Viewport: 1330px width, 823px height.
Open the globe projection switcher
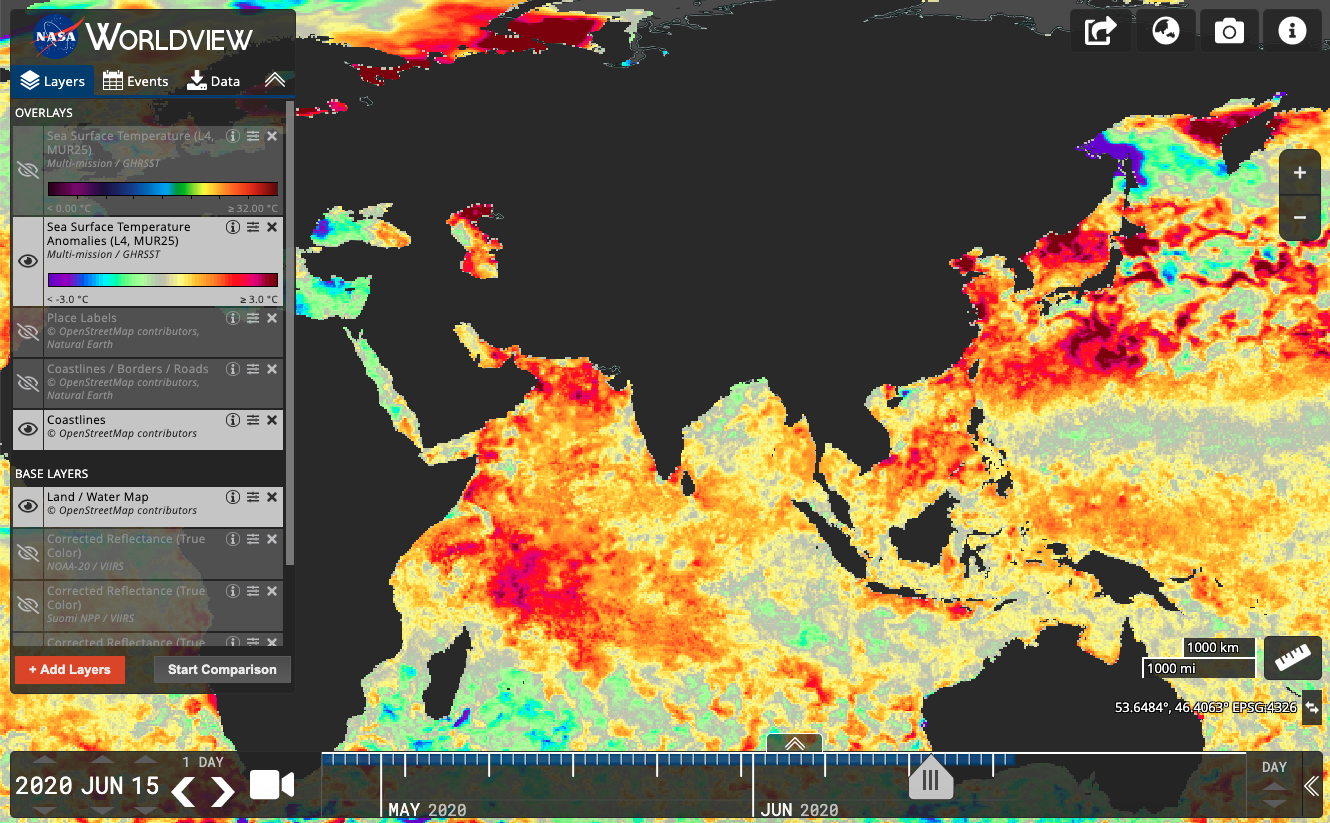click(x=1165, y=31)
